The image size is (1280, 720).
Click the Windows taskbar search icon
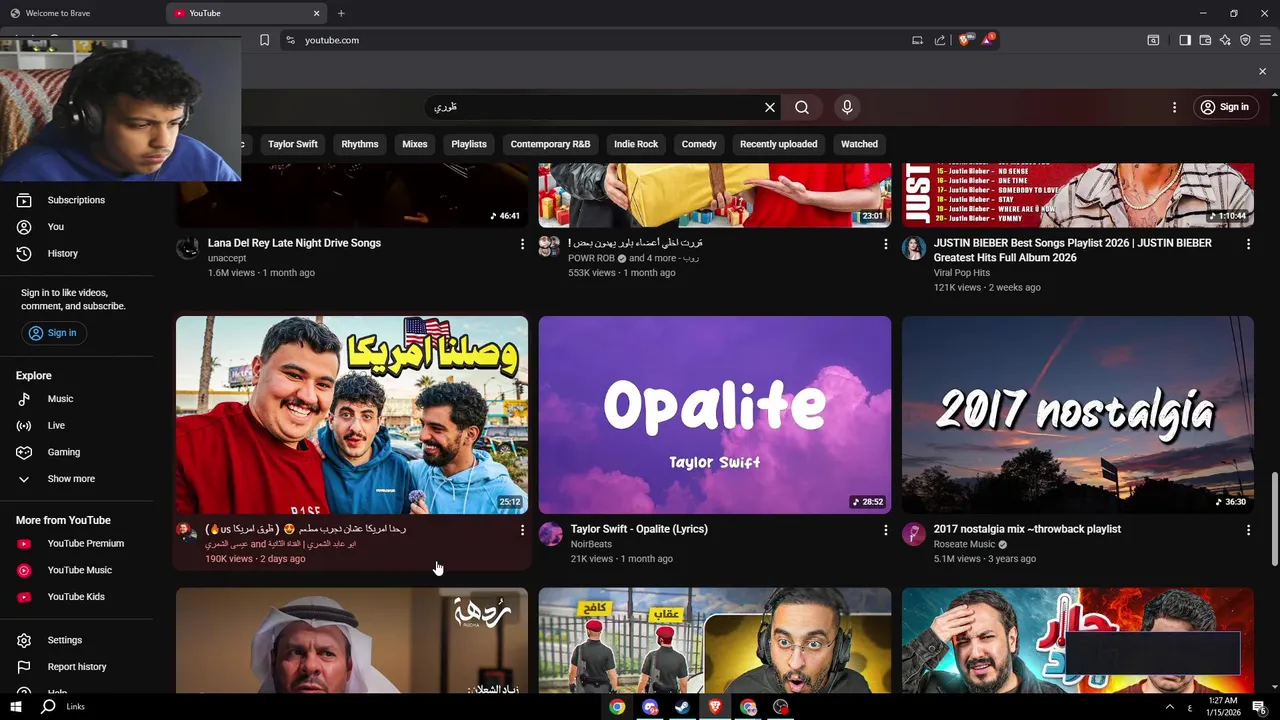48,707
